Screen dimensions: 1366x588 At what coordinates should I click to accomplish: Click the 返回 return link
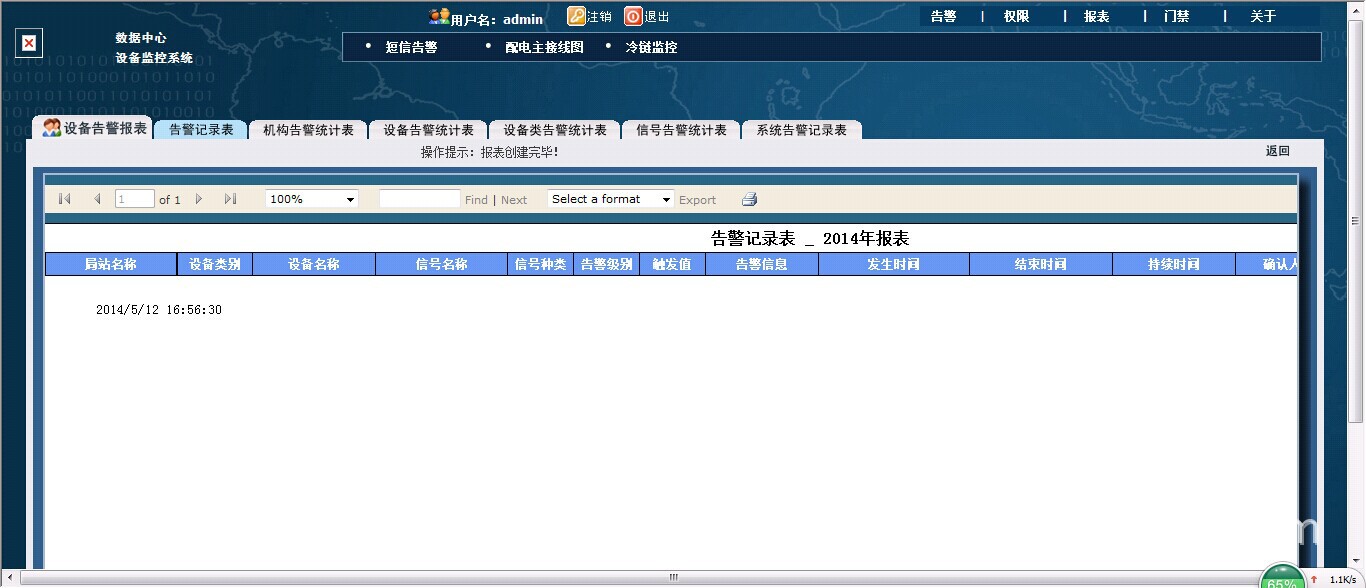coord(1280,150)
